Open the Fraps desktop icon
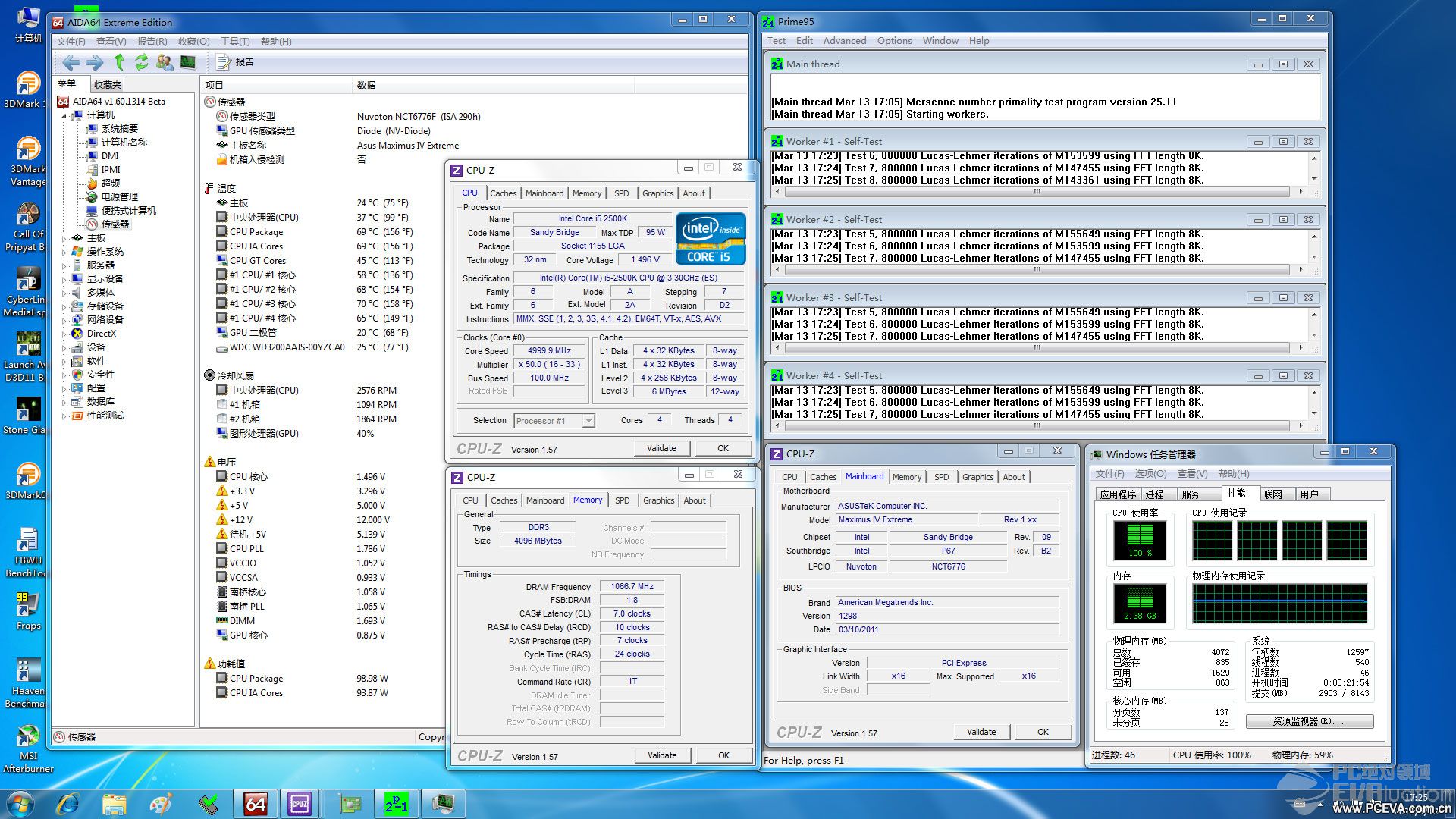The height and width of the screenshot is (819, 1456). click(x=27, y=610)
